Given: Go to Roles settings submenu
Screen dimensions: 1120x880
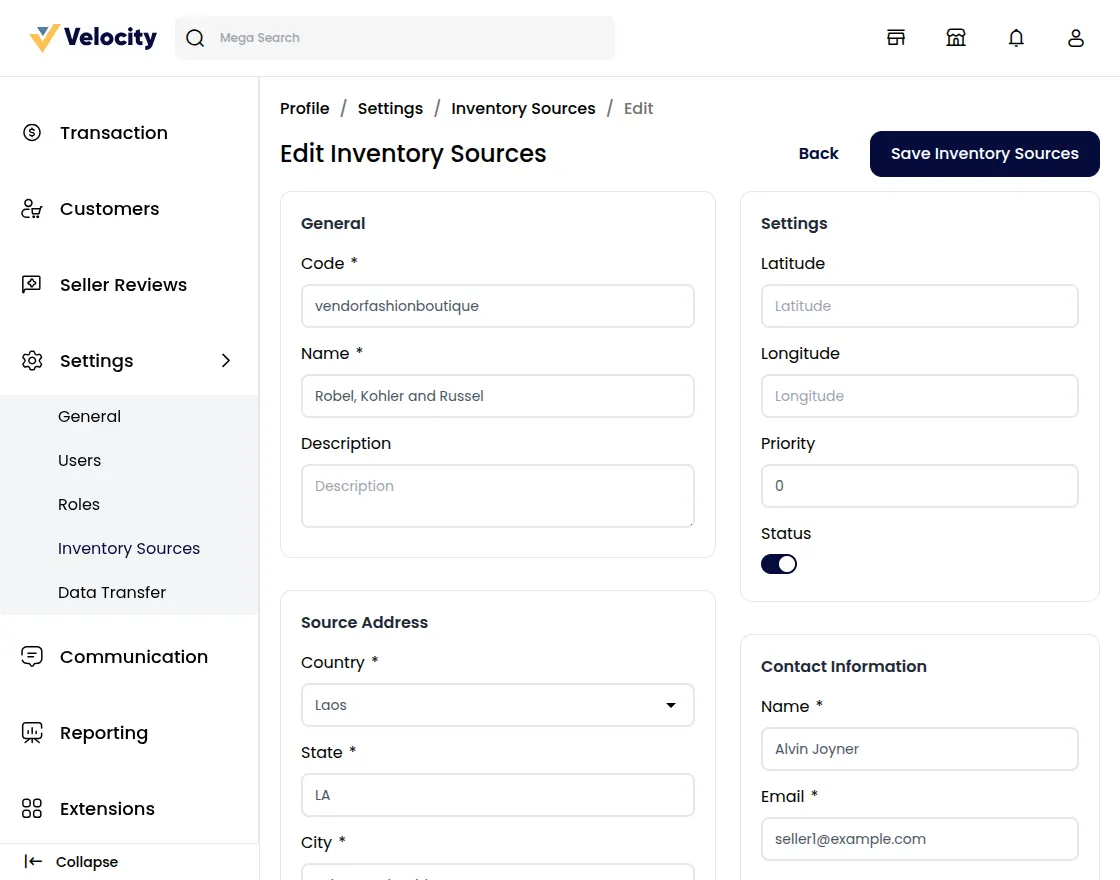Looking at the screenshot, I should 79,504.
